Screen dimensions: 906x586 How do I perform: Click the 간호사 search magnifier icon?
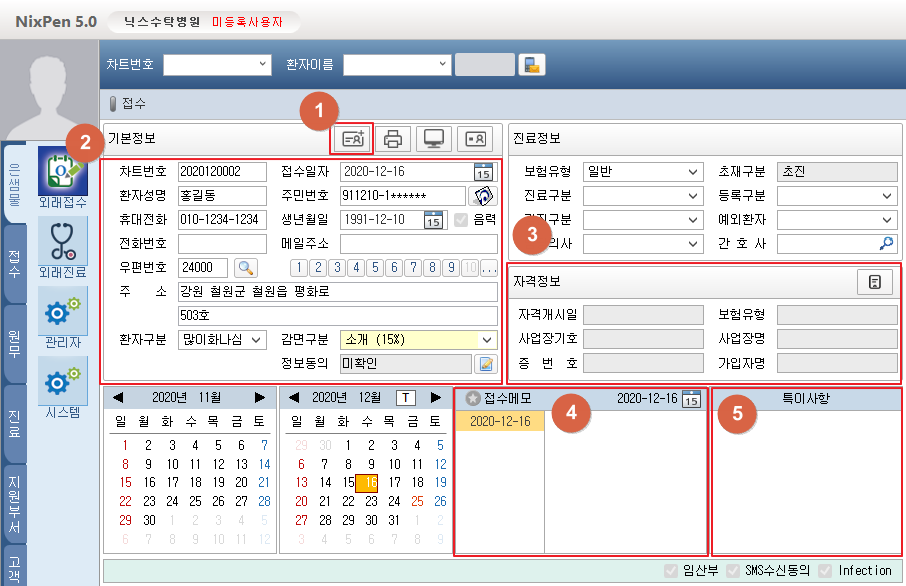(x=886, y=243)
